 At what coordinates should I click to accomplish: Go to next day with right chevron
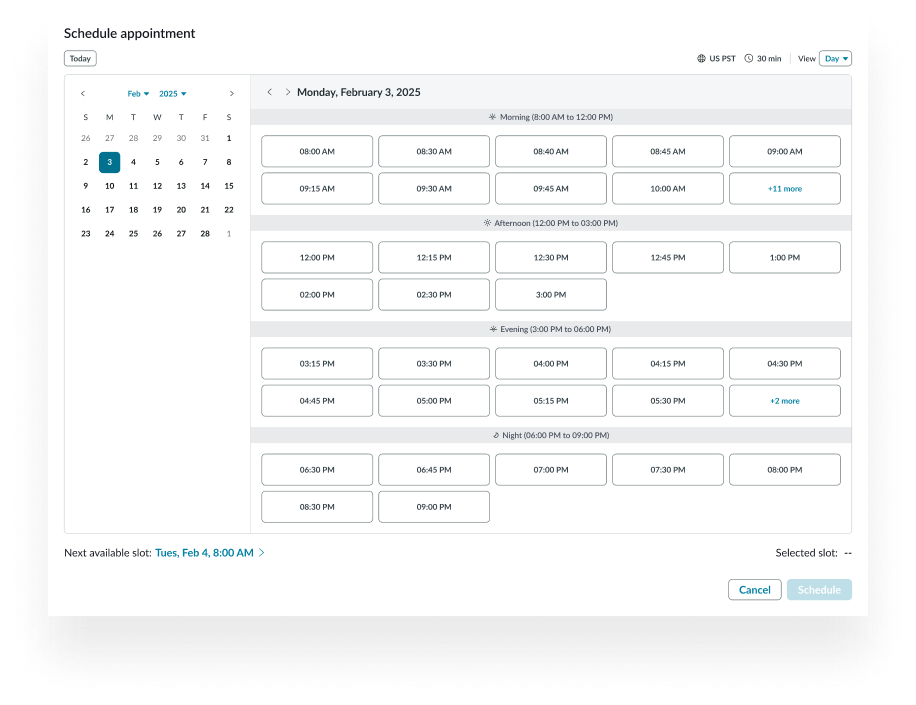pyautogui.click(x=288, y=92)
